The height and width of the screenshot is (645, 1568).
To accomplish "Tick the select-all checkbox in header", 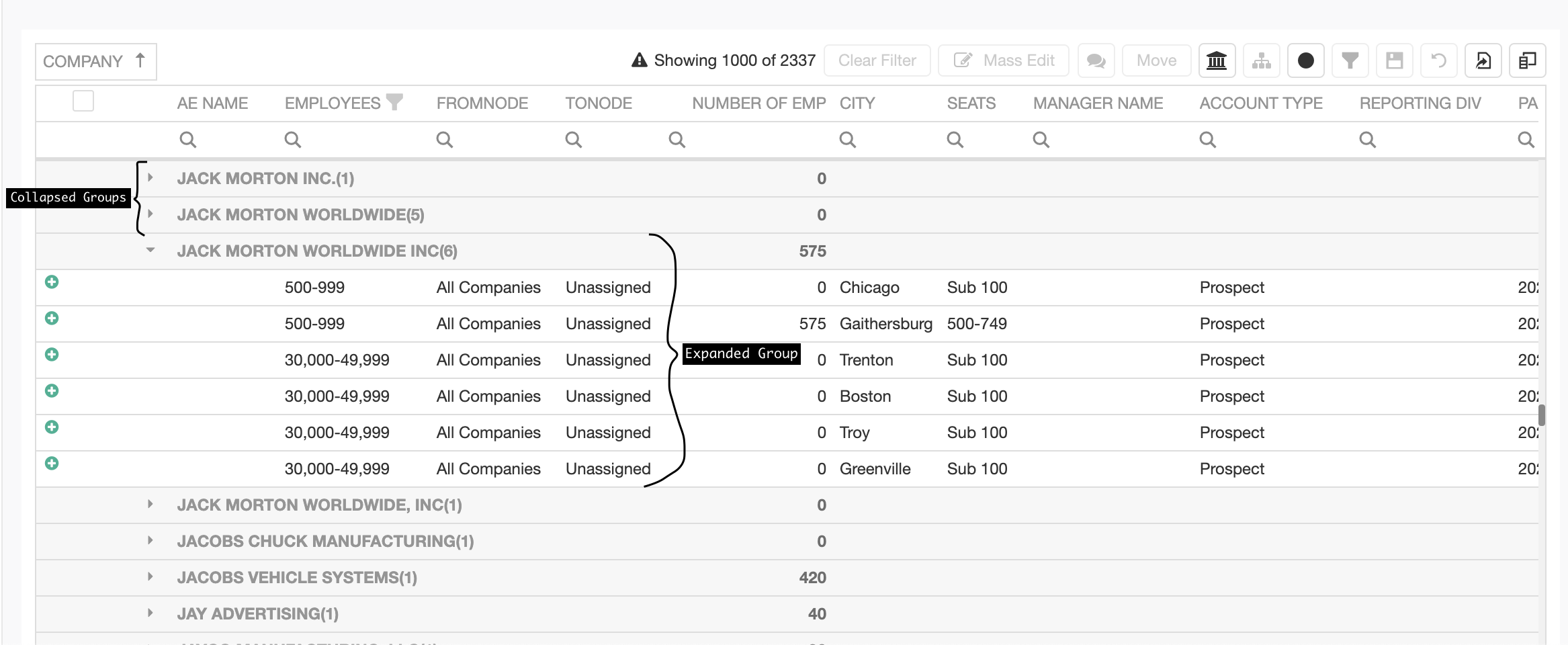I will (x=83, y=101).
